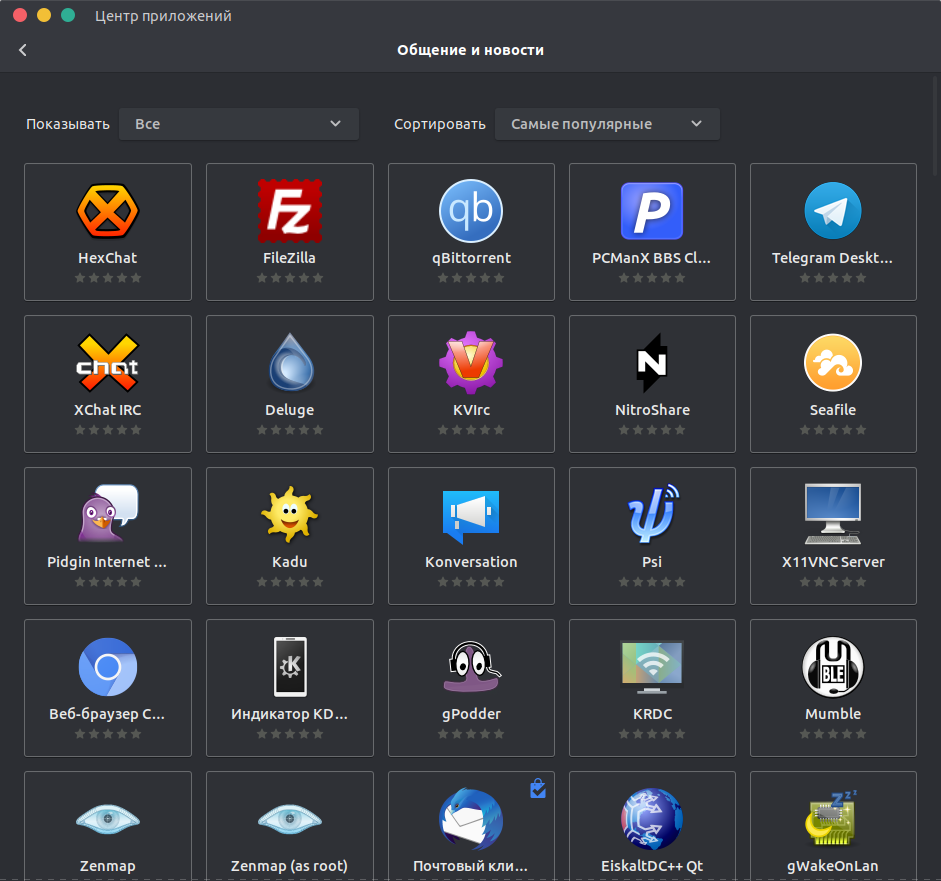The height and width of the screenshot is (881, 941).
Task: Click the 'Psi' app name
Action: (x=652, y=562)
